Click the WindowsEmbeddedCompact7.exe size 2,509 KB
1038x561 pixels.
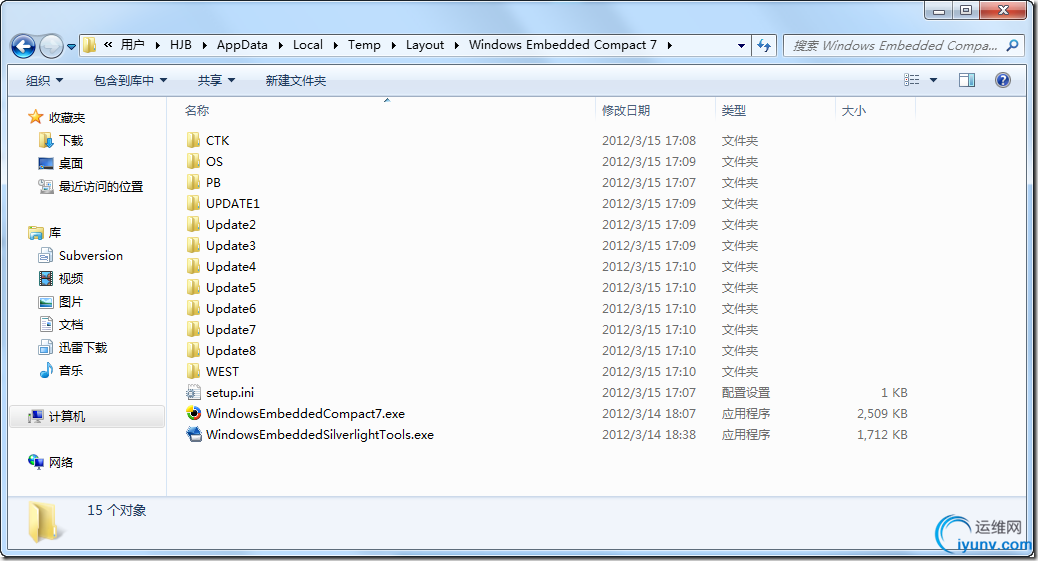pyautogui.click(x=882, y=413)
